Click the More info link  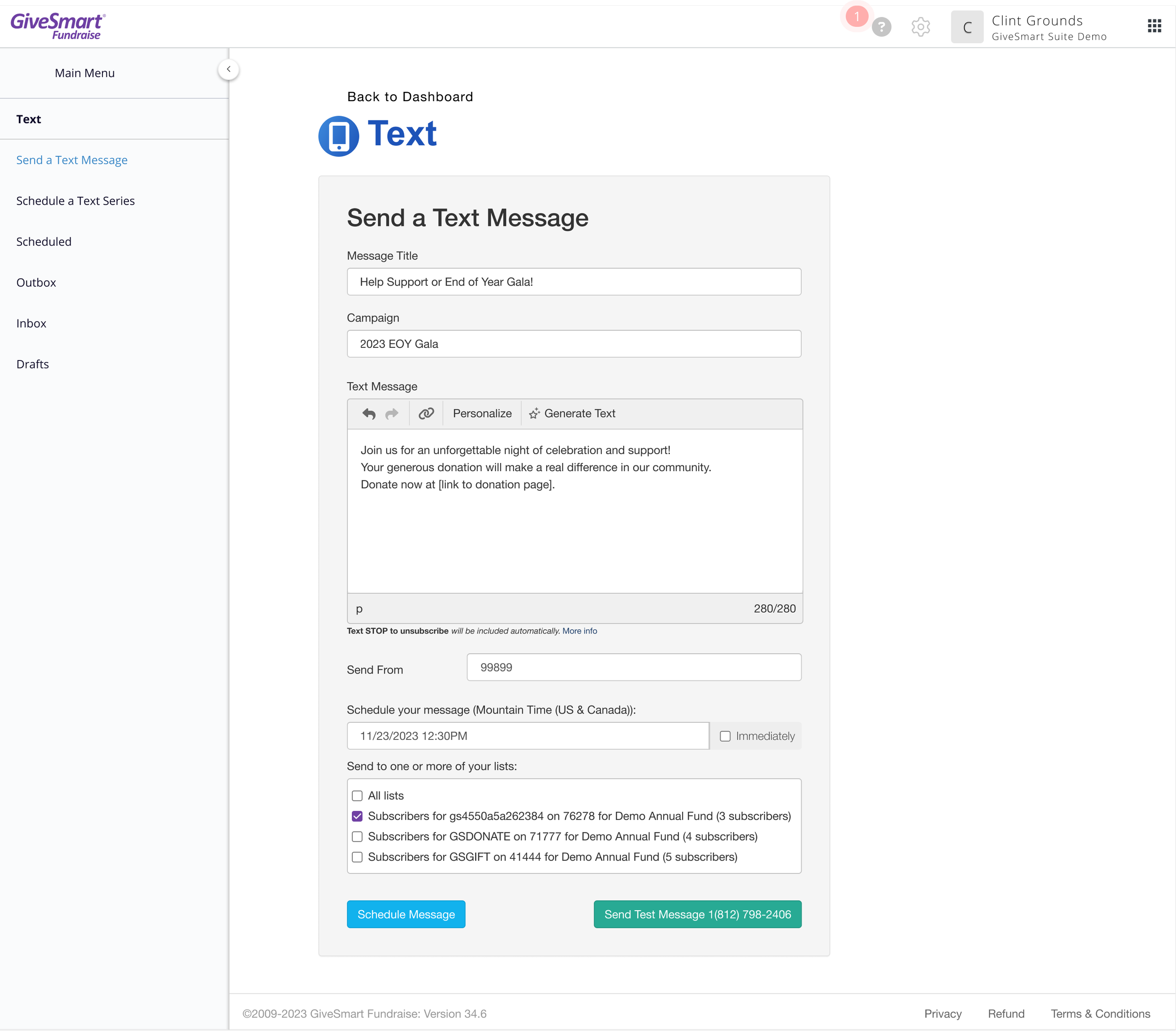tap(580, 631)
